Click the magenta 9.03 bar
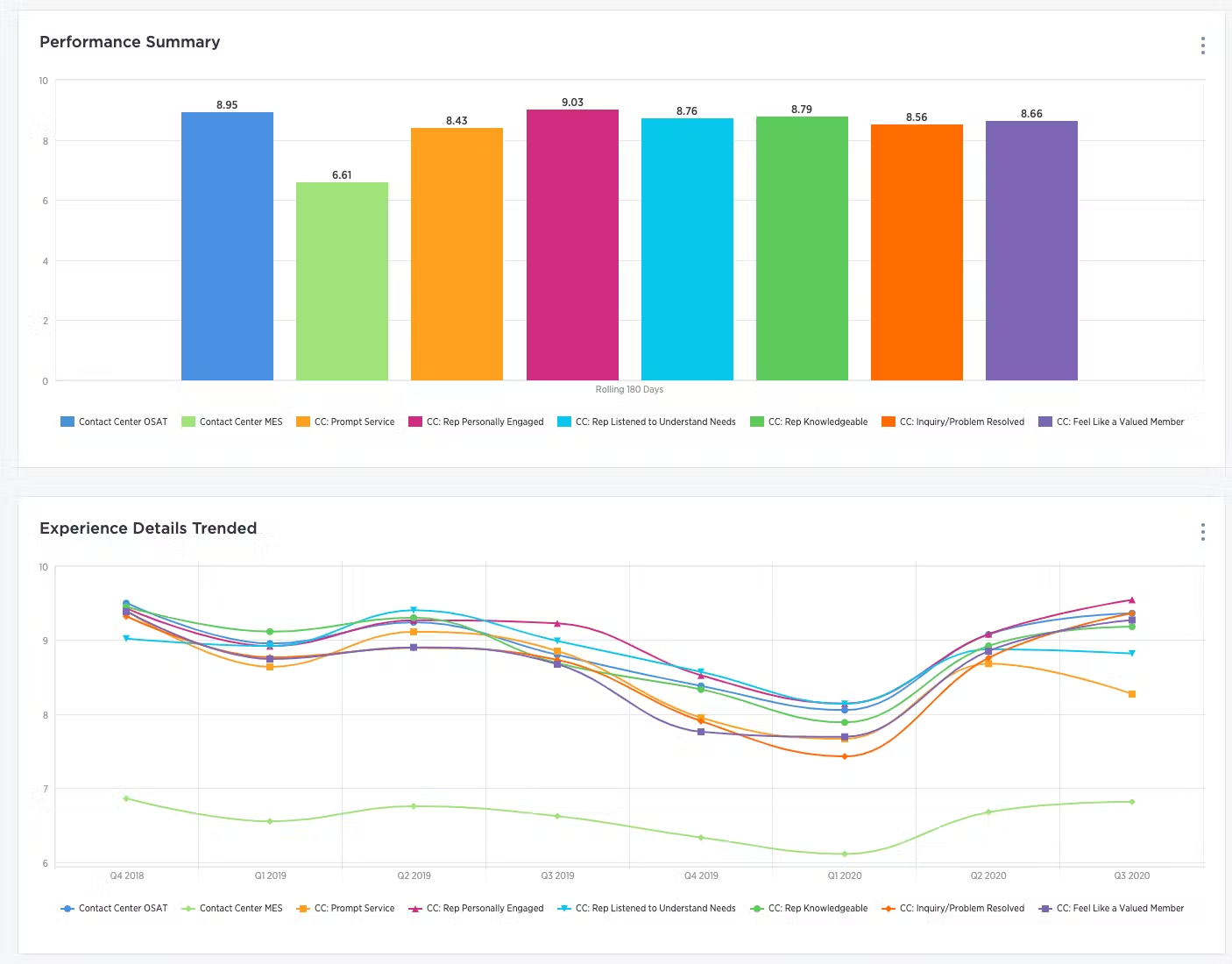 (572, 245)
